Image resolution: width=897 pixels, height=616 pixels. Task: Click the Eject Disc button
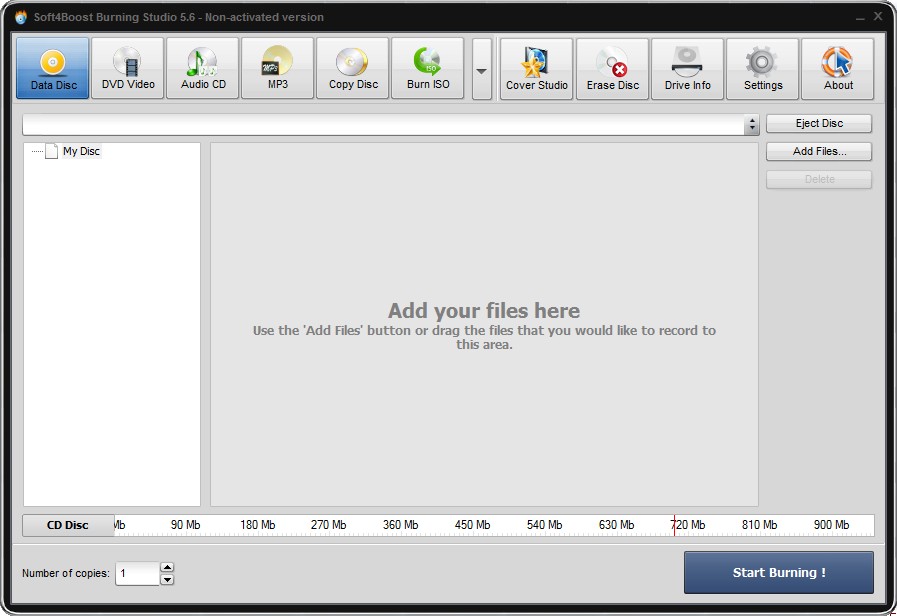coord(819,123)
